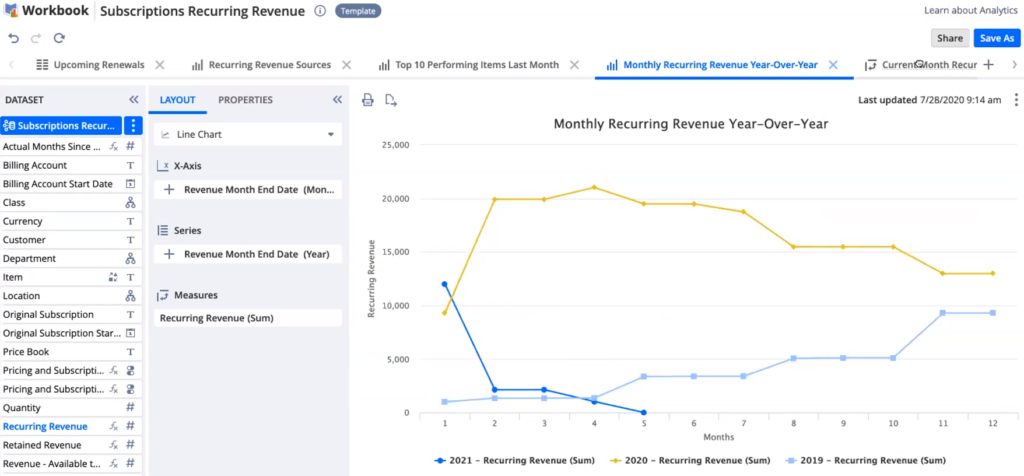Select the Quantity field in dataset list
Viewport: 1024px width, 476px height.
click(x=22, y=408)
